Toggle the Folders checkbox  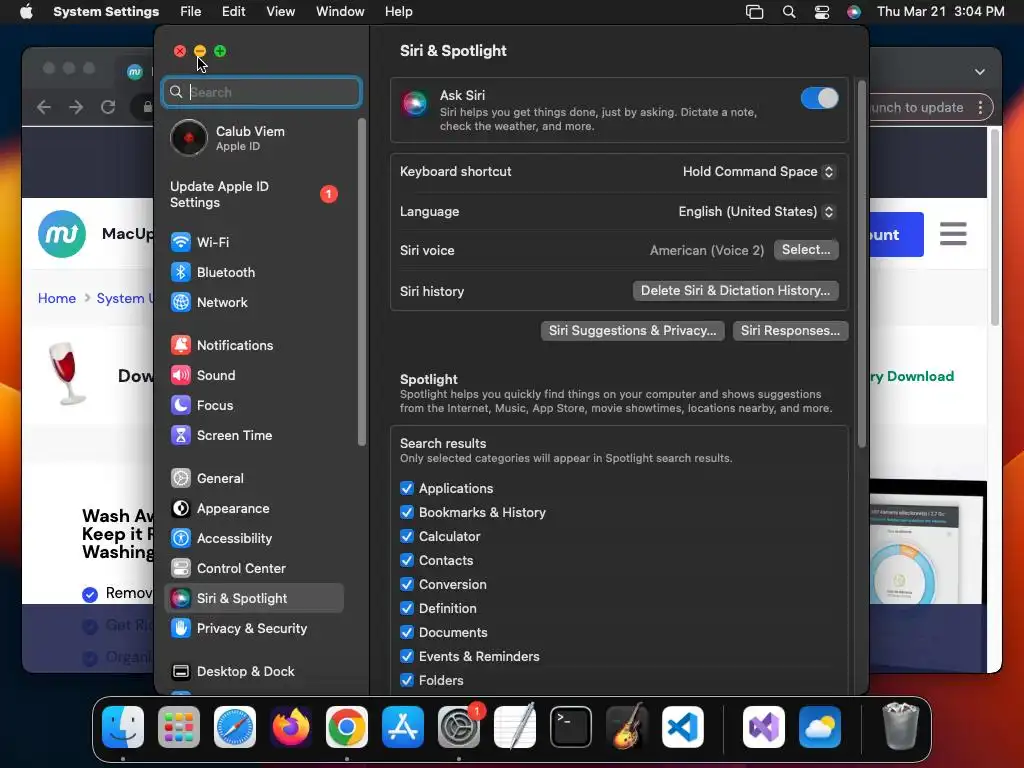pos(407,680)
